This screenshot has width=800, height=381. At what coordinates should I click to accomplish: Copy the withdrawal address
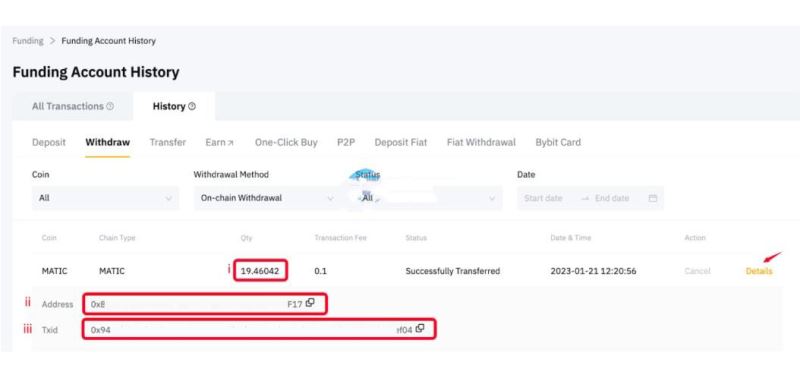(310, 303)
